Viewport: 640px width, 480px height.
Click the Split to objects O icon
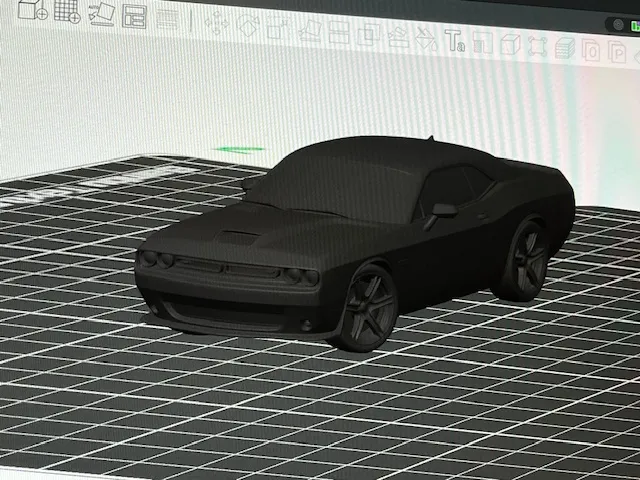pos(591,51)
